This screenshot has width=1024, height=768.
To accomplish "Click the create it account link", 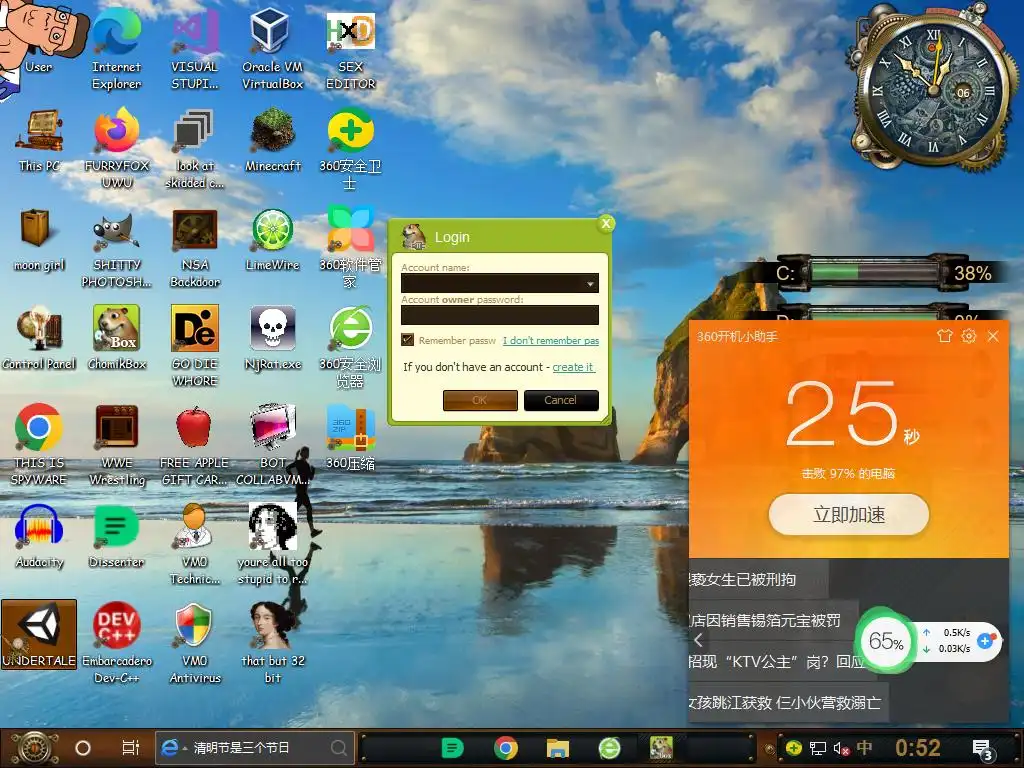I will 573,367.
